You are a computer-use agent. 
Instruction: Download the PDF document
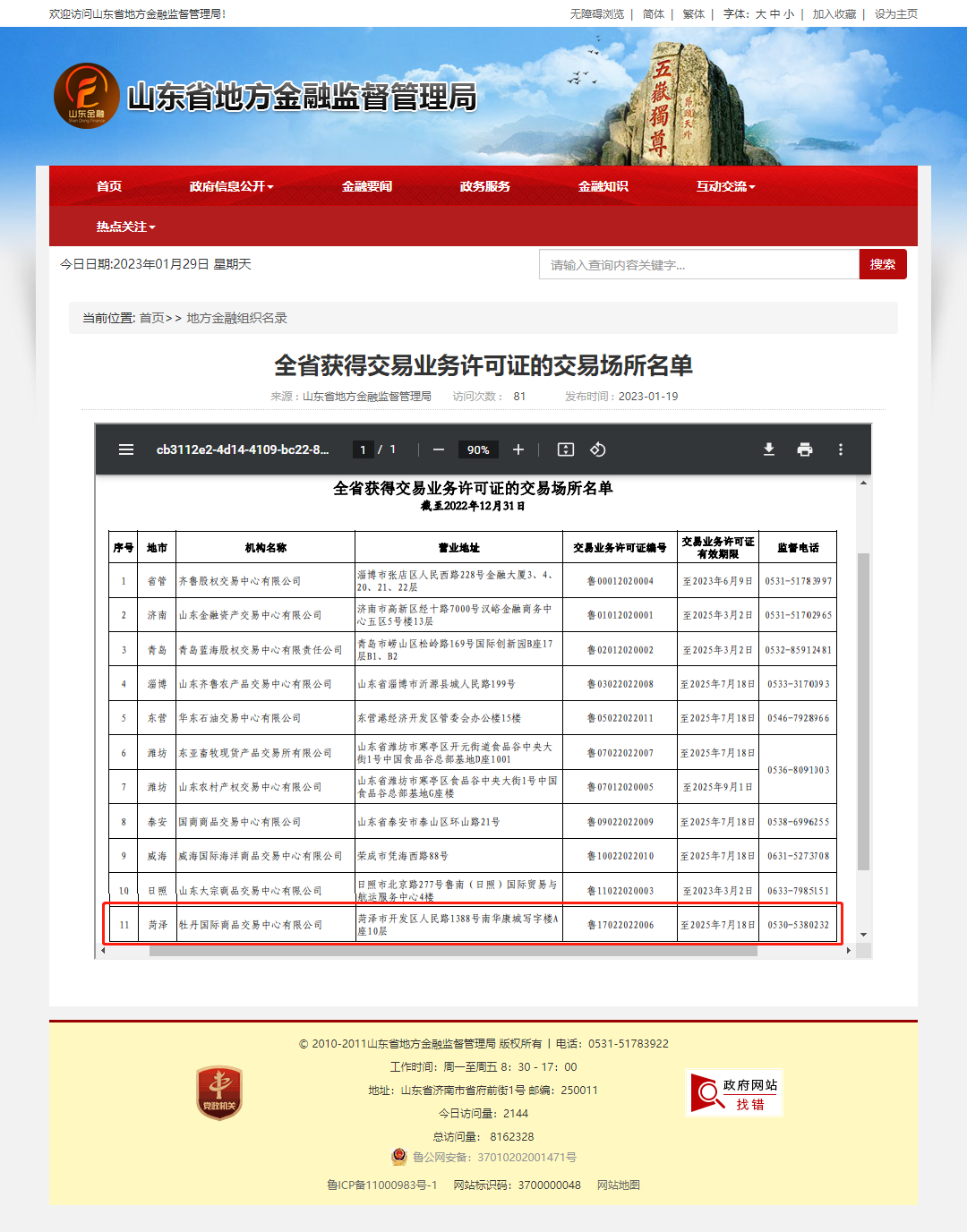[x=768, y=449]
